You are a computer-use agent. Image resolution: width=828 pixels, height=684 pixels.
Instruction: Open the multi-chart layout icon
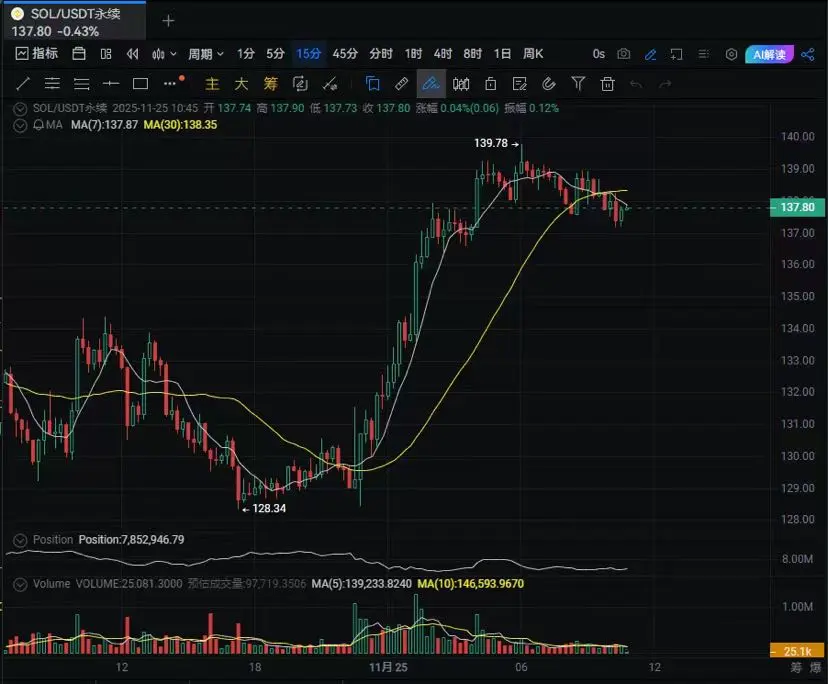pos(106,54)
